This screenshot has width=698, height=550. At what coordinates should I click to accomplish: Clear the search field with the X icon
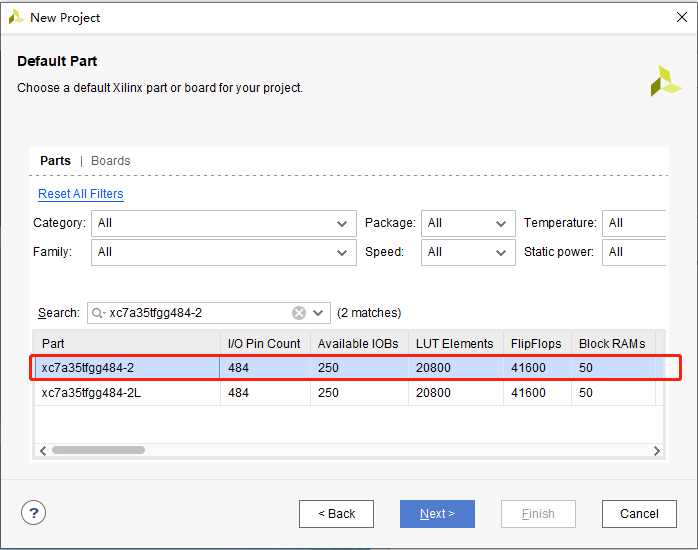coord(299,313)
